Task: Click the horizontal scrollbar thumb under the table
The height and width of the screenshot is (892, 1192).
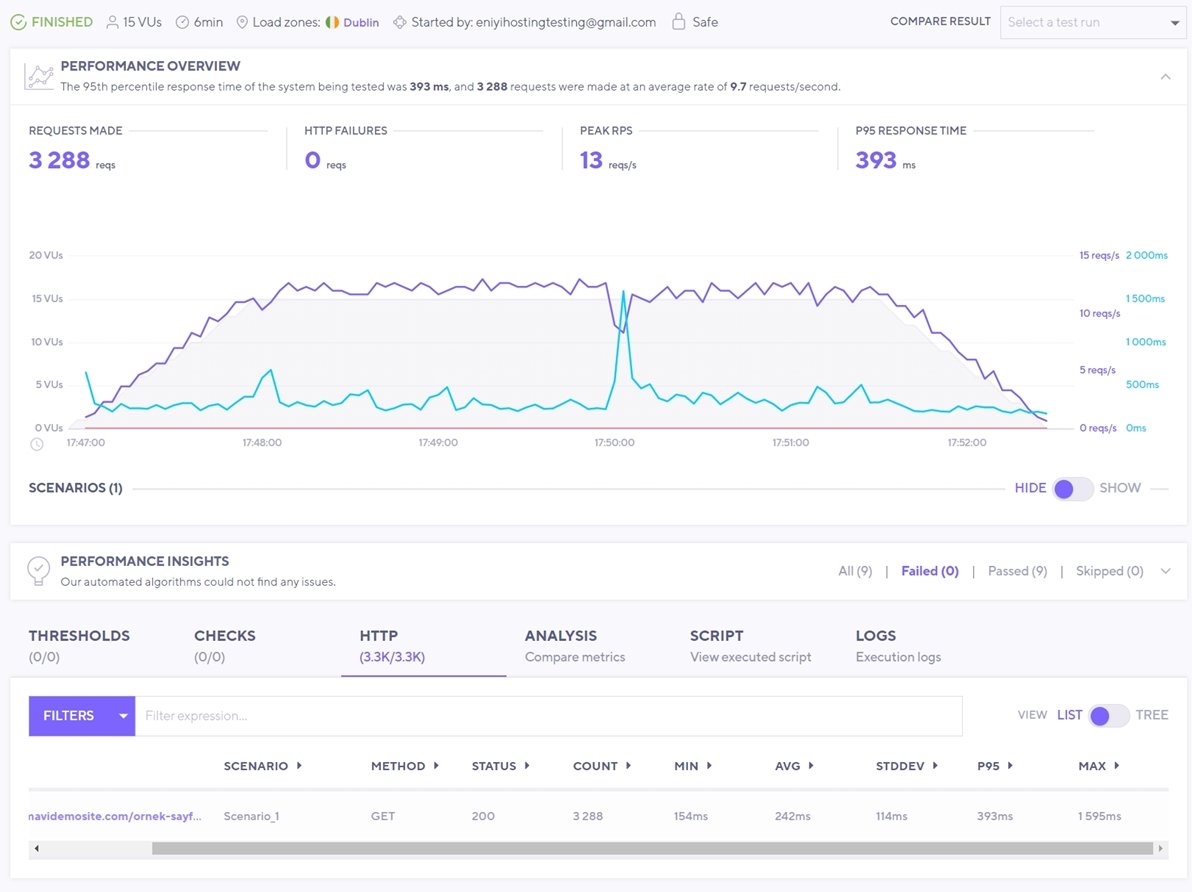Action: (x=652, y=848)
